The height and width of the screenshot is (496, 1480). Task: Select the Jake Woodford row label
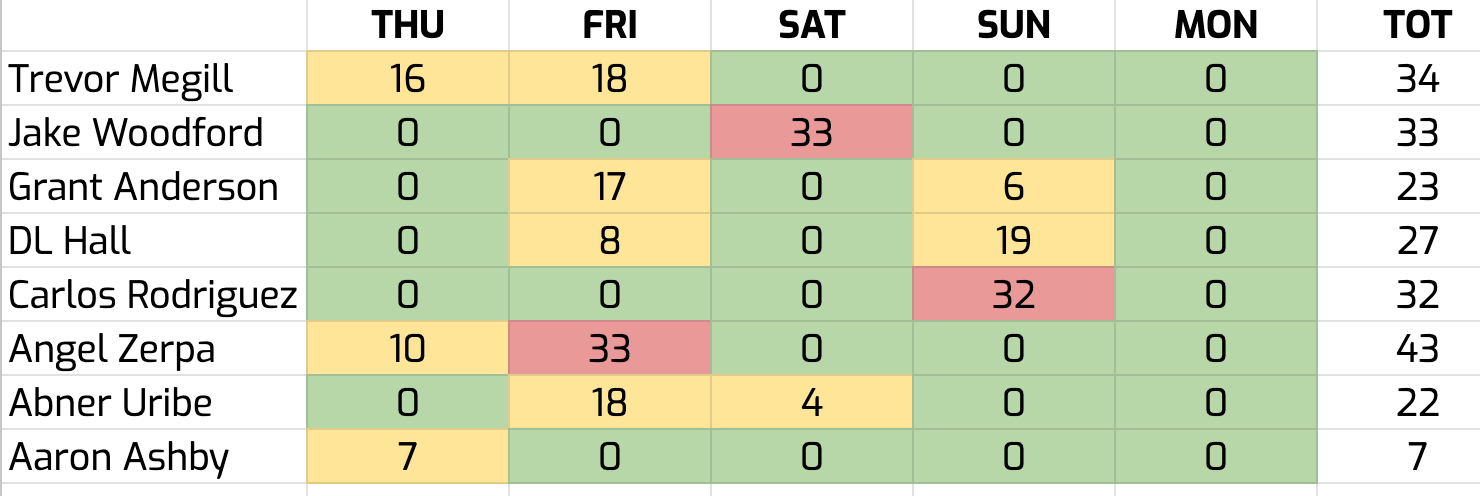(137, 133)
